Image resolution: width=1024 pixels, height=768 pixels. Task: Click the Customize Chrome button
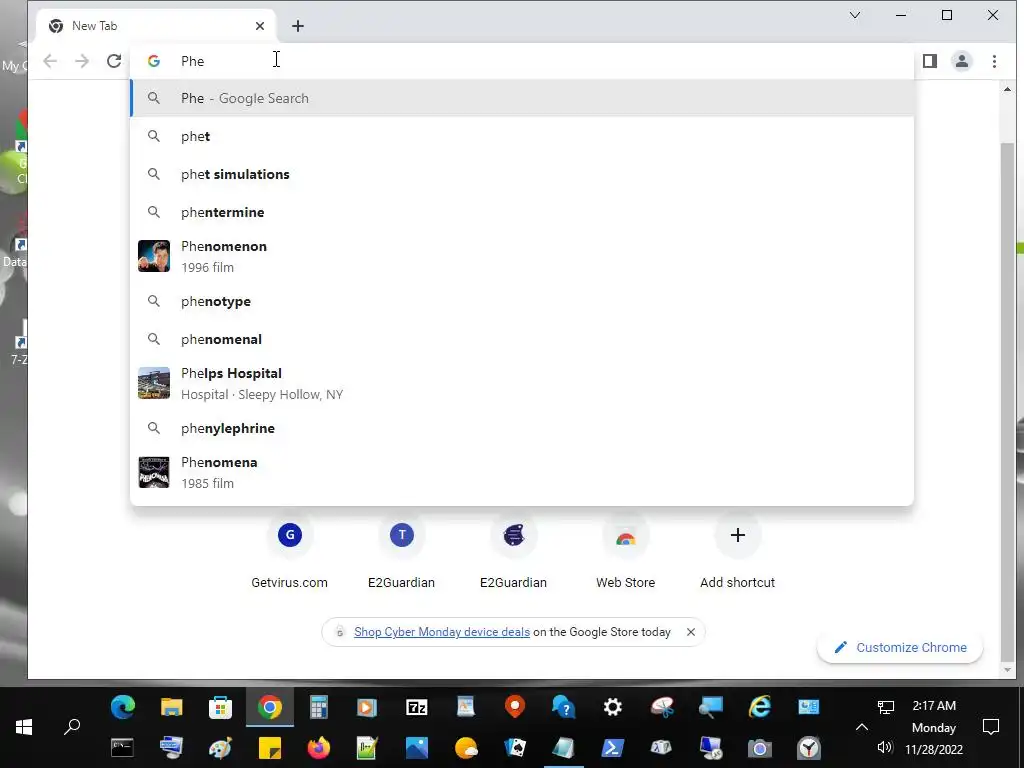900,647
